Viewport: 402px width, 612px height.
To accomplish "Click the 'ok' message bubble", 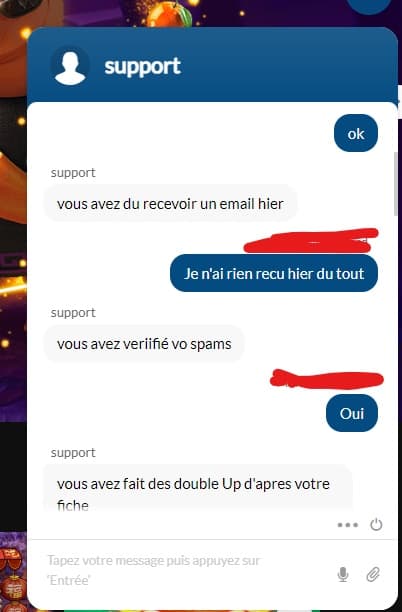I will (x=356, y=133).
